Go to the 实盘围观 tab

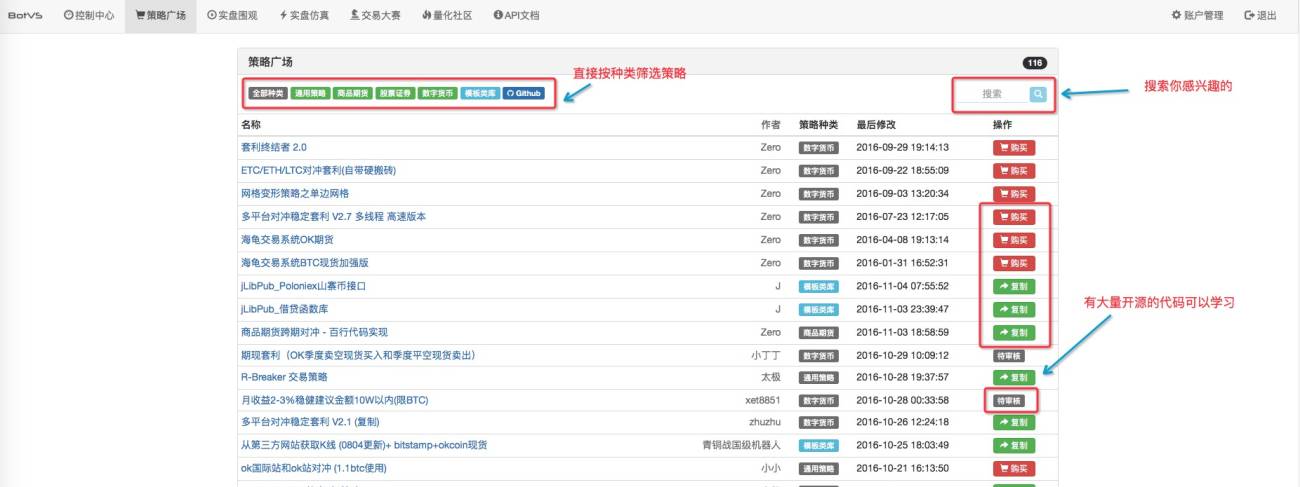point(232,16)
